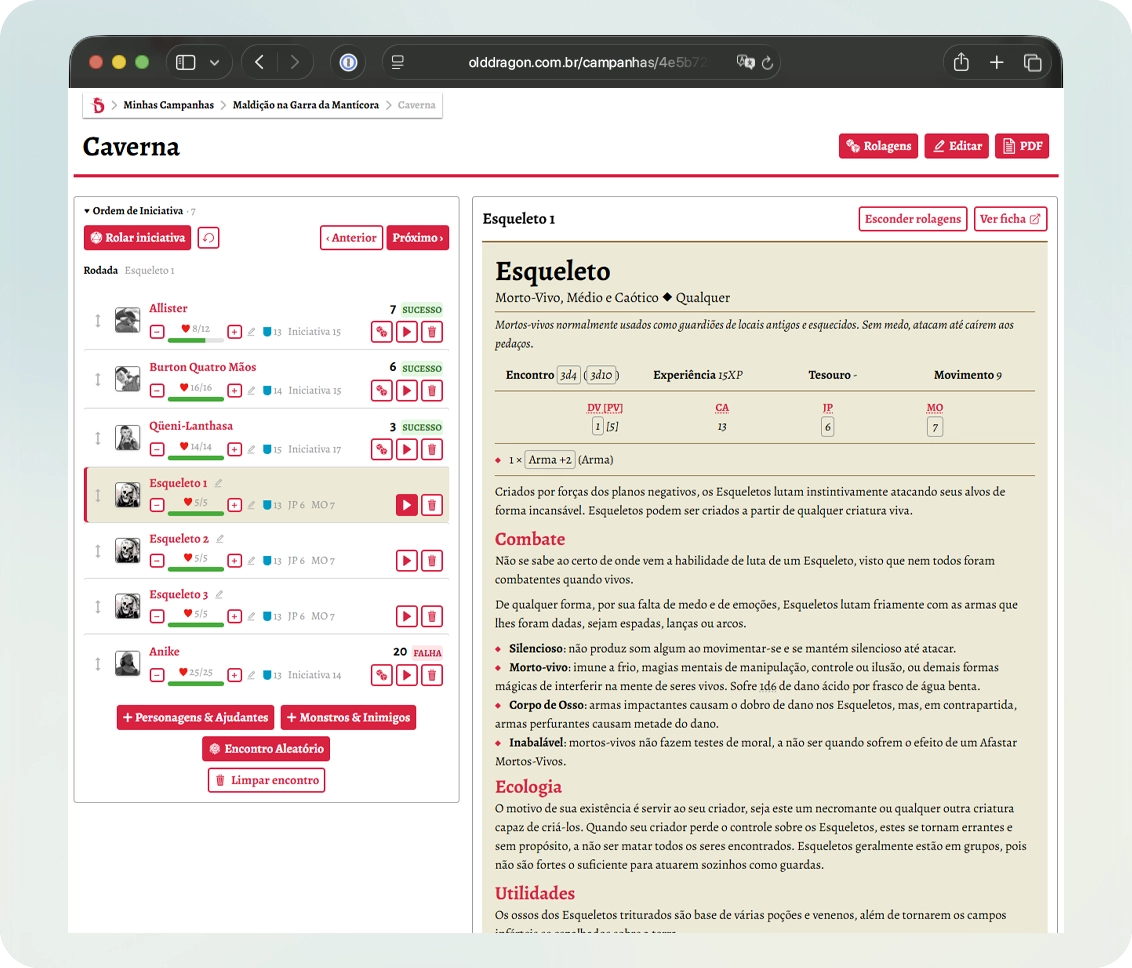Remove Burton Quatro Mãos with trash icon
Image resolution: width=1132 pixels, height=968 pixels.
coord(432,391)
